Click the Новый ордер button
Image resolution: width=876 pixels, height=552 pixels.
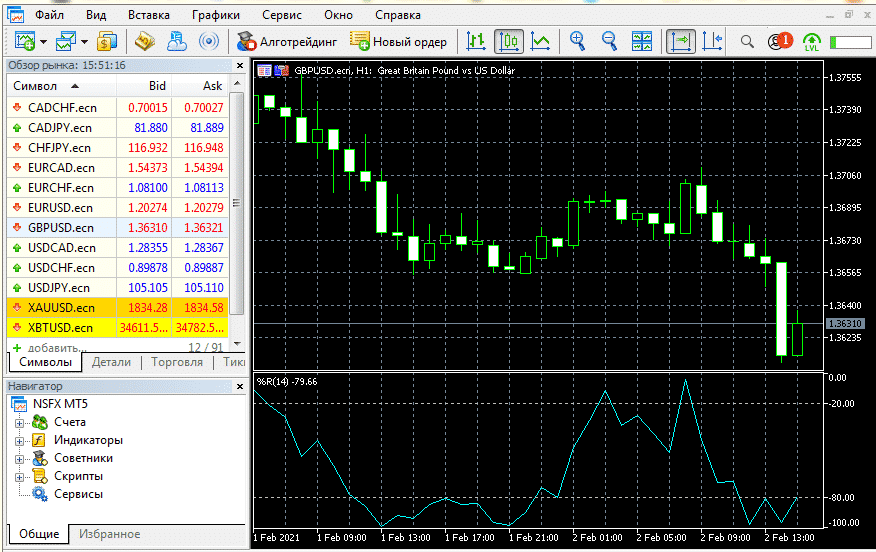[x=398, y=41]
